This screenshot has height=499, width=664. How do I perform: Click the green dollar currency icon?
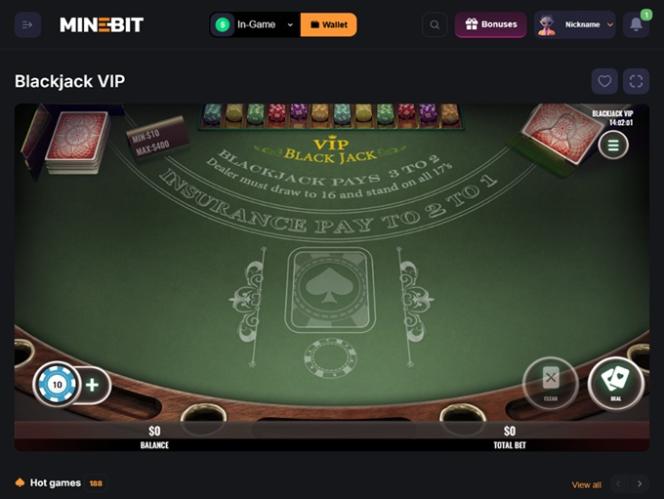[x=223, y=25]
